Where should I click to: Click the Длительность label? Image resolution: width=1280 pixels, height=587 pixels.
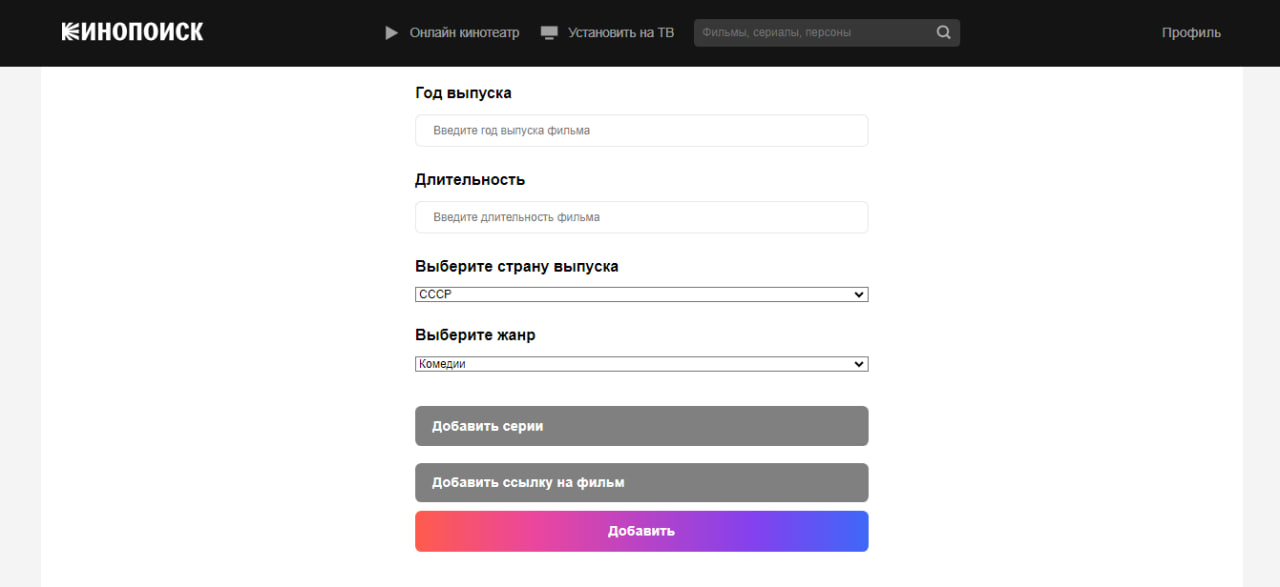click(470, 180)
